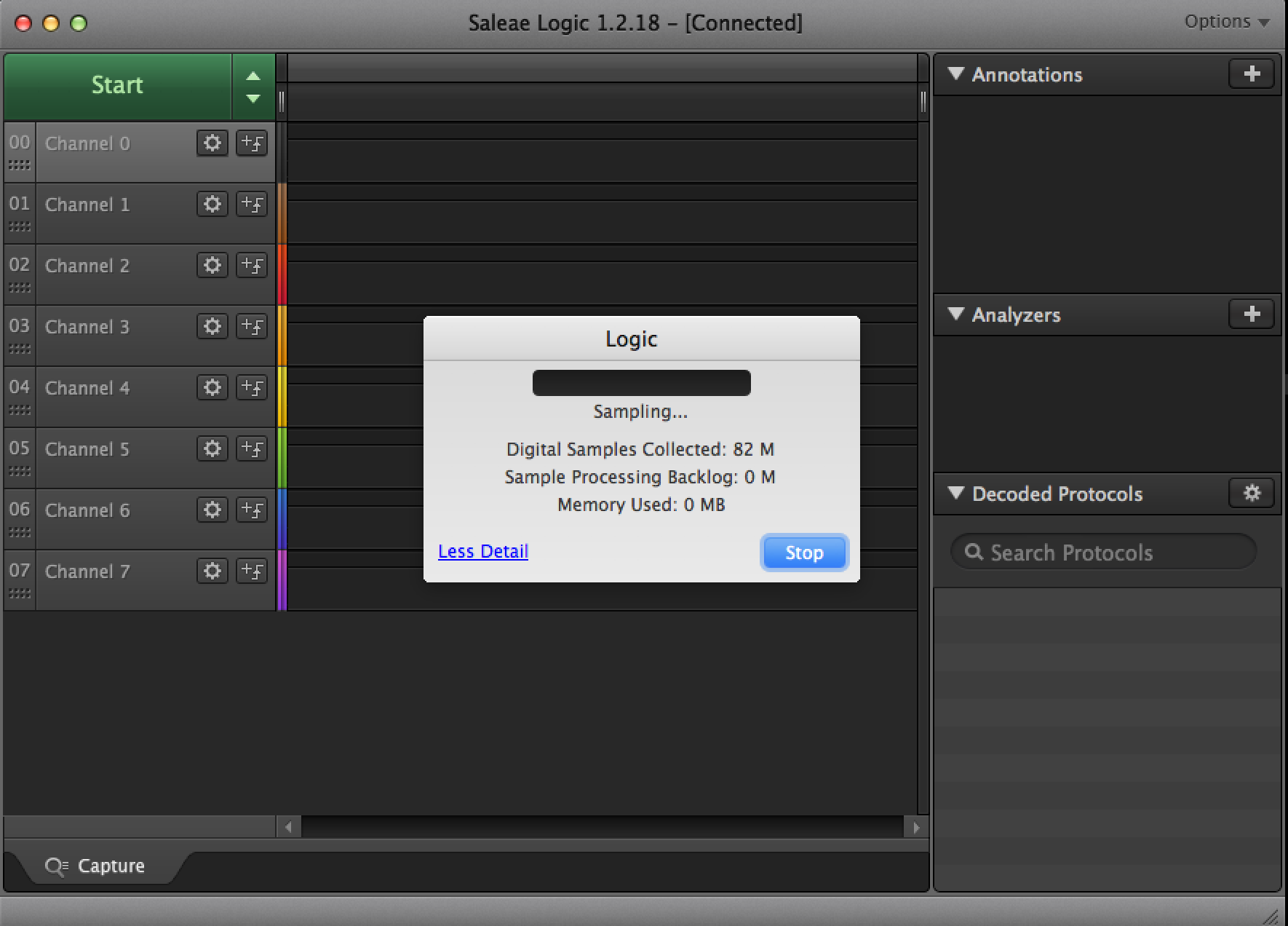Set trigger on Channel 1
Screen dimensions: 1288x926
(252, 205)
